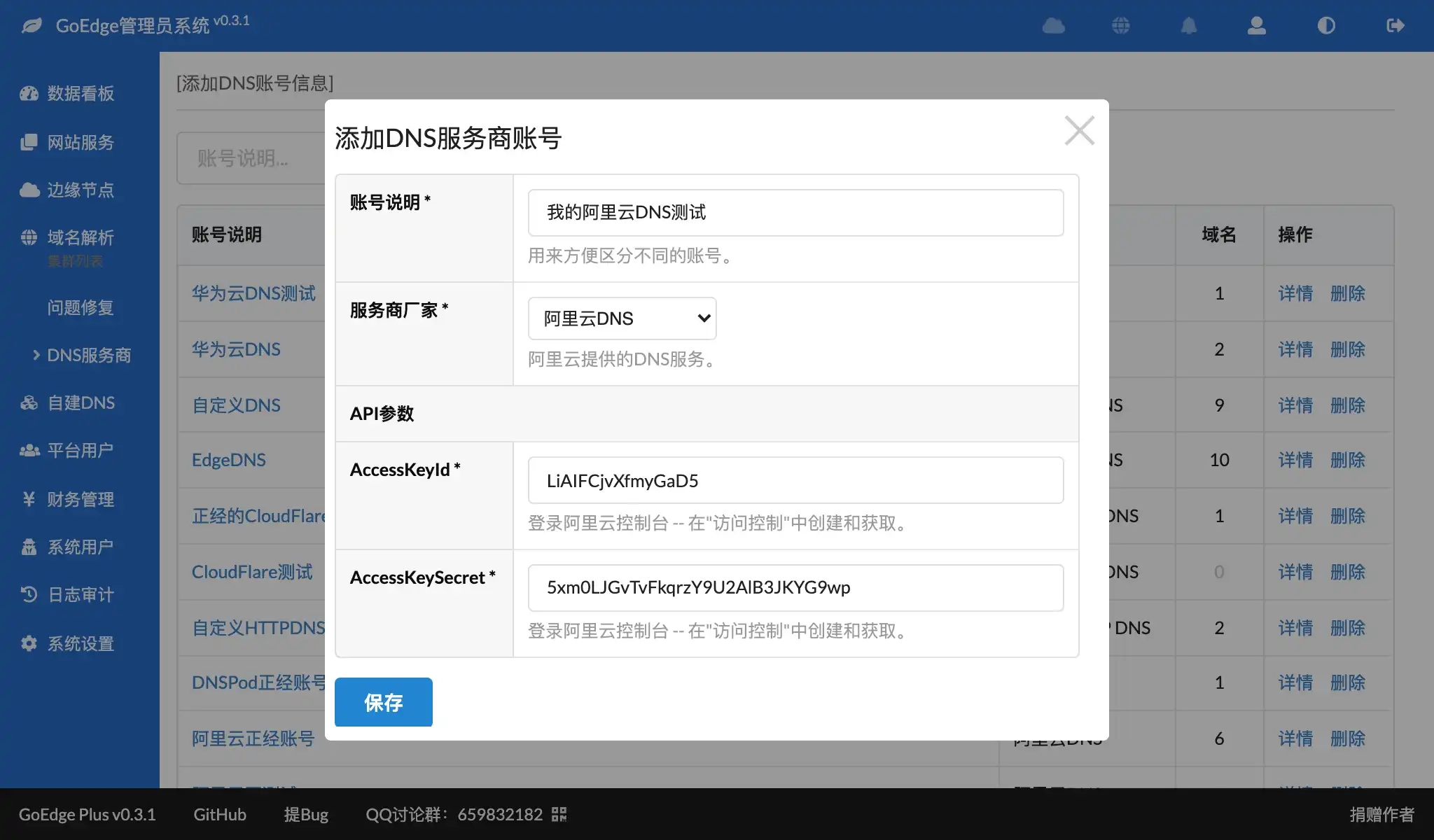This screenshot has width=1434, height=840.
Task: Open 数据看板 in the sidebar
Action: coord(80,94)
